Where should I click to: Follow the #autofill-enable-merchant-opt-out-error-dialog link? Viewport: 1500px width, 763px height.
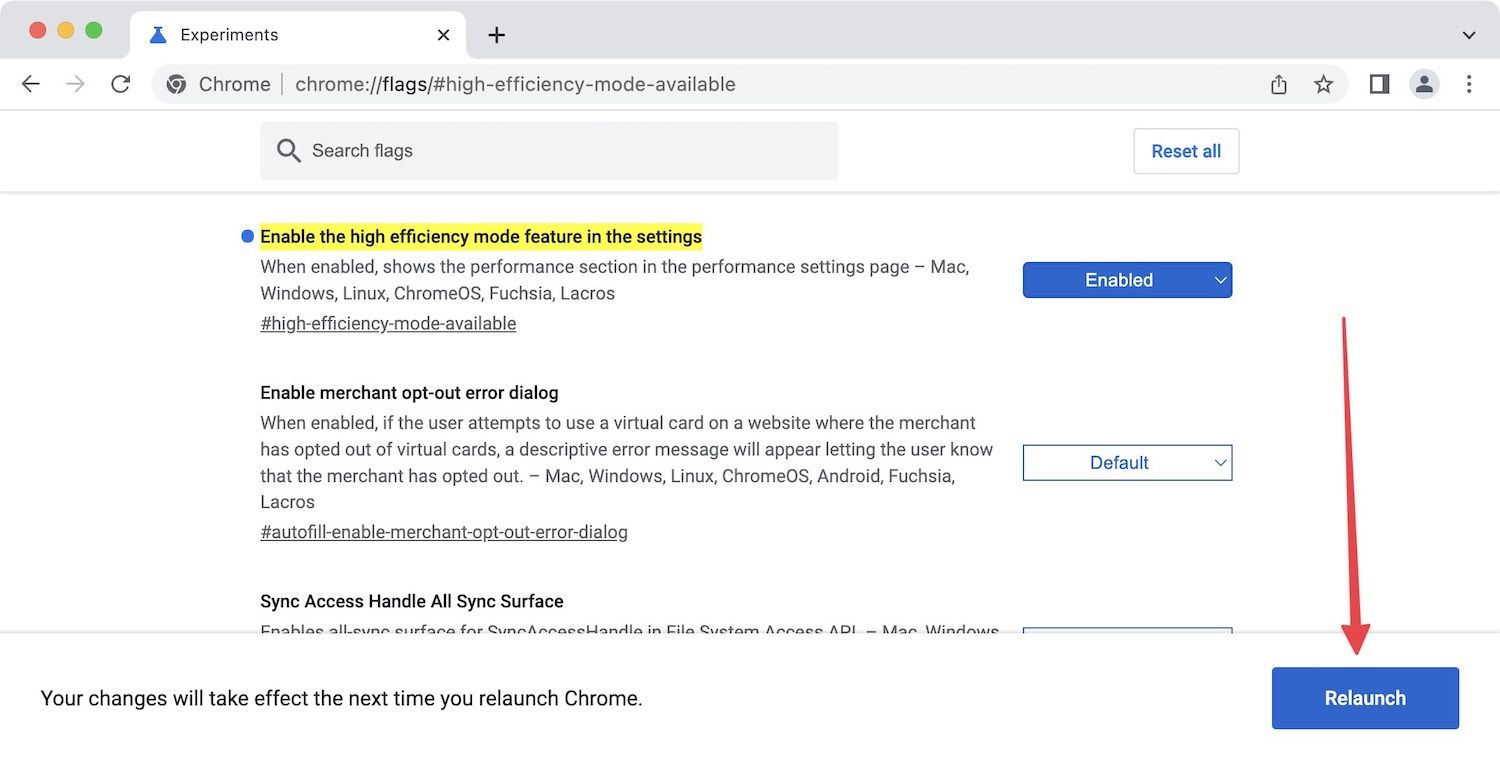pos(444,532)
